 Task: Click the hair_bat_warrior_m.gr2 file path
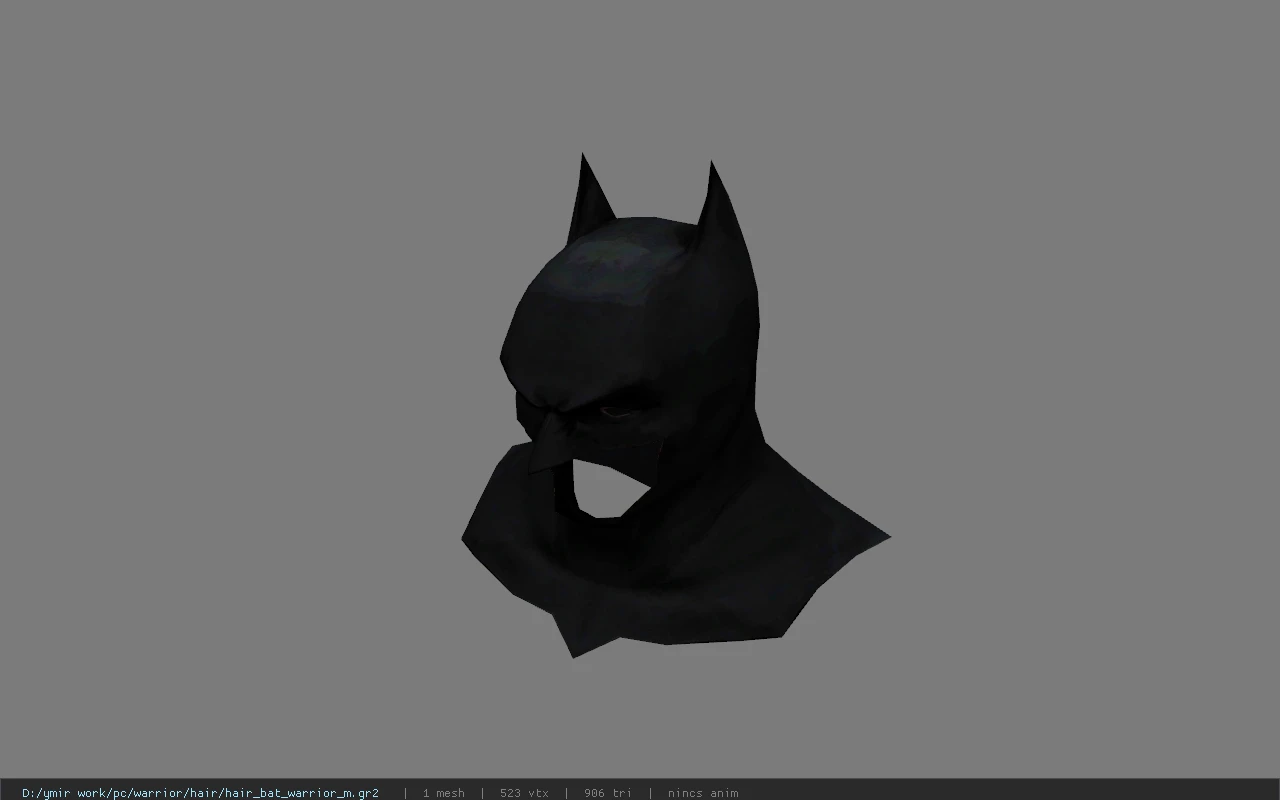(200, 793)
